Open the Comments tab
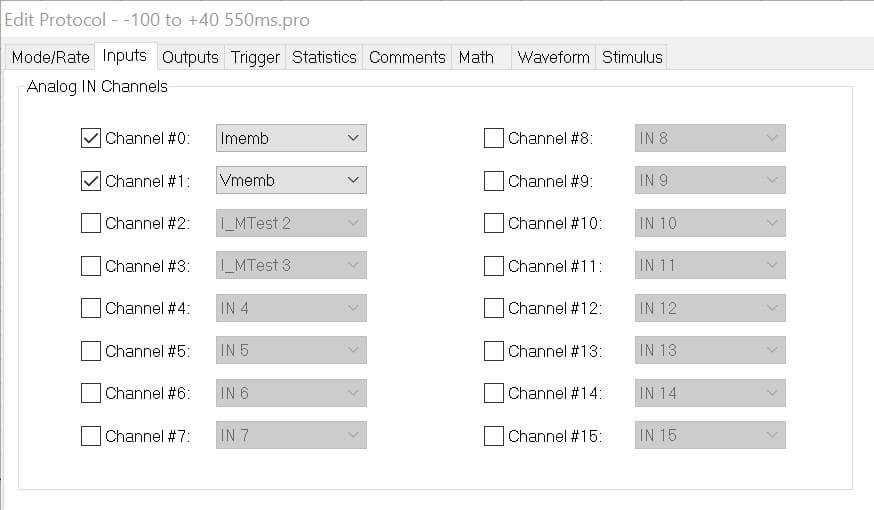The width and height of the screenshot is (874, 510). tap(407, 57)
